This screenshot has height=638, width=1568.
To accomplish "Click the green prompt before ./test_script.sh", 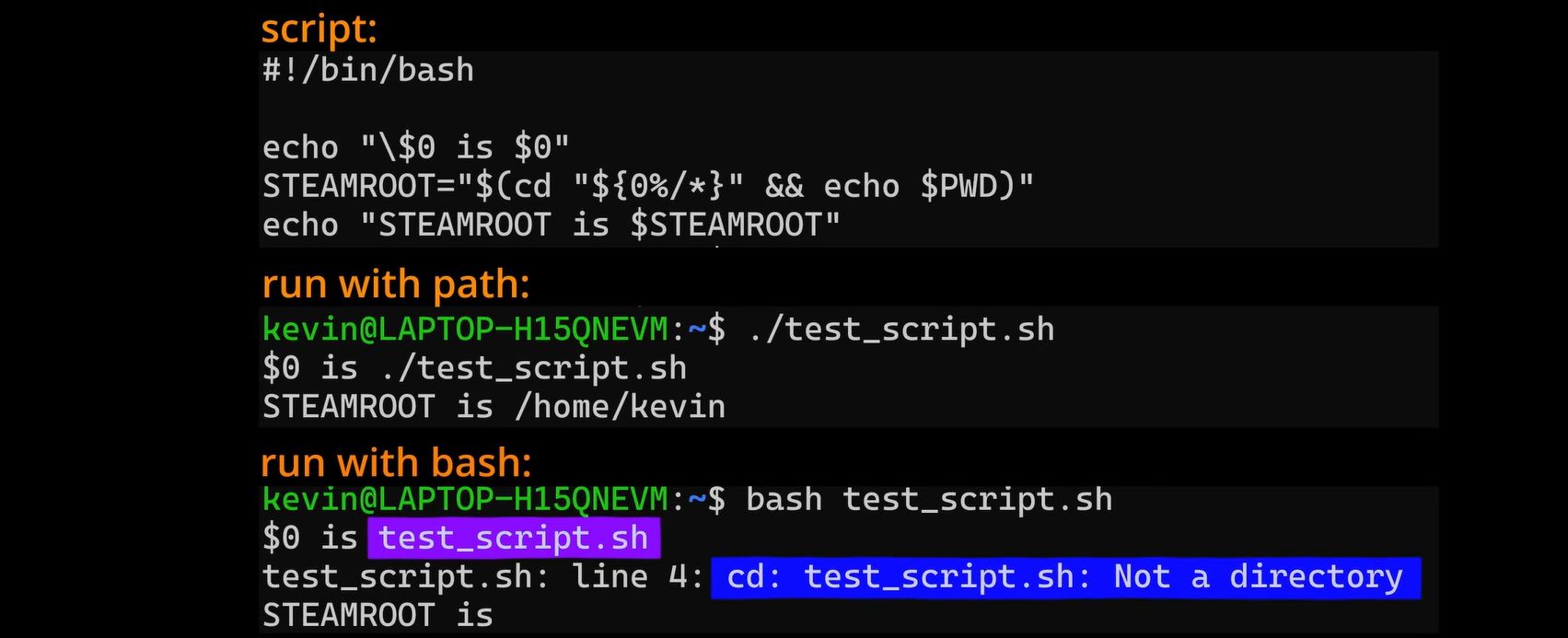I will [x=465, y=329].
